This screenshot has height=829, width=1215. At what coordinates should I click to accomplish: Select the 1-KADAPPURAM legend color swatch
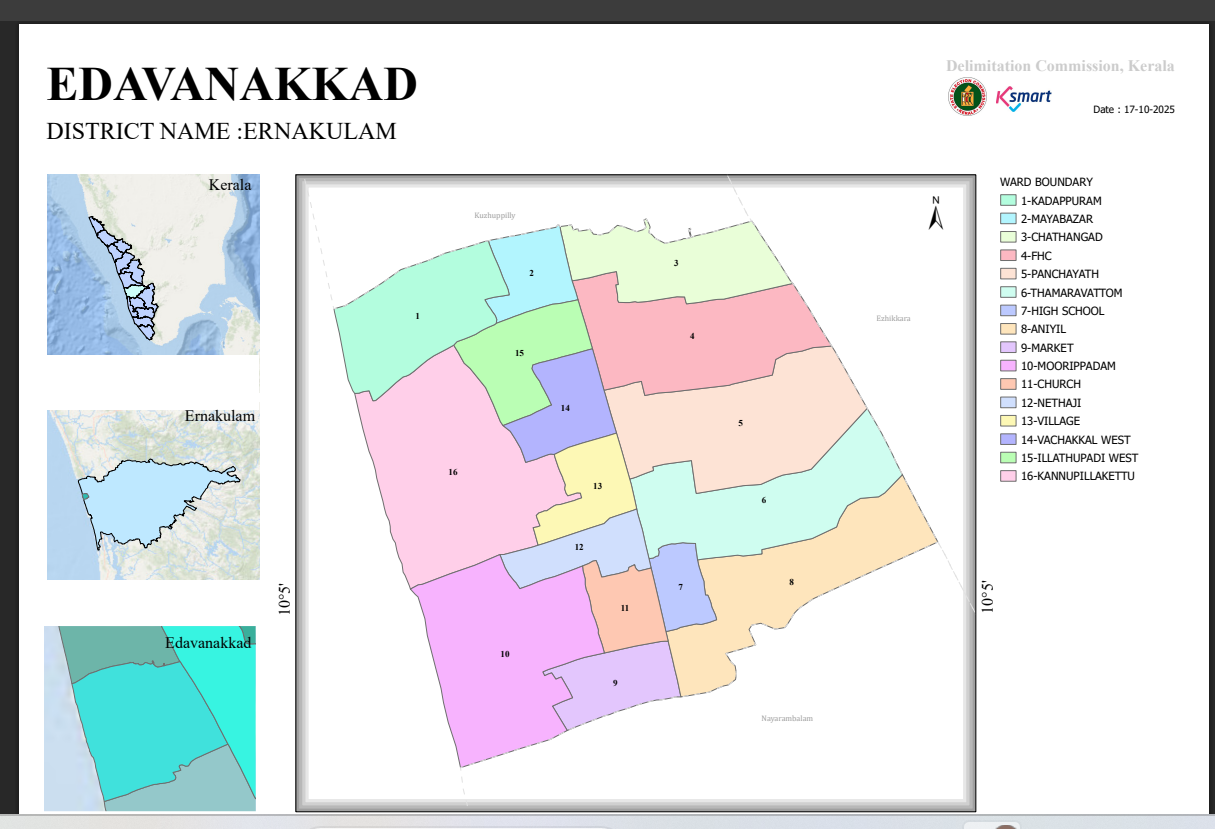coord(1008,201)
